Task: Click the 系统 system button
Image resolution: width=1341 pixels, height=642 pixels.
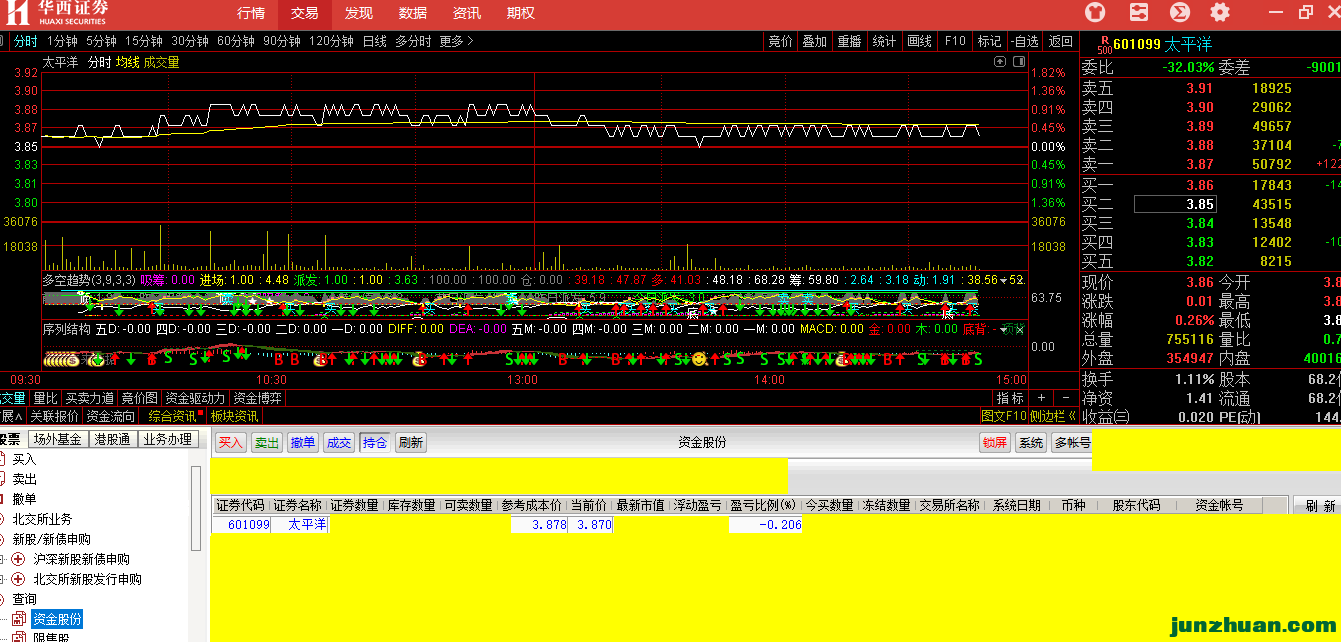Action: point(1030,442)
